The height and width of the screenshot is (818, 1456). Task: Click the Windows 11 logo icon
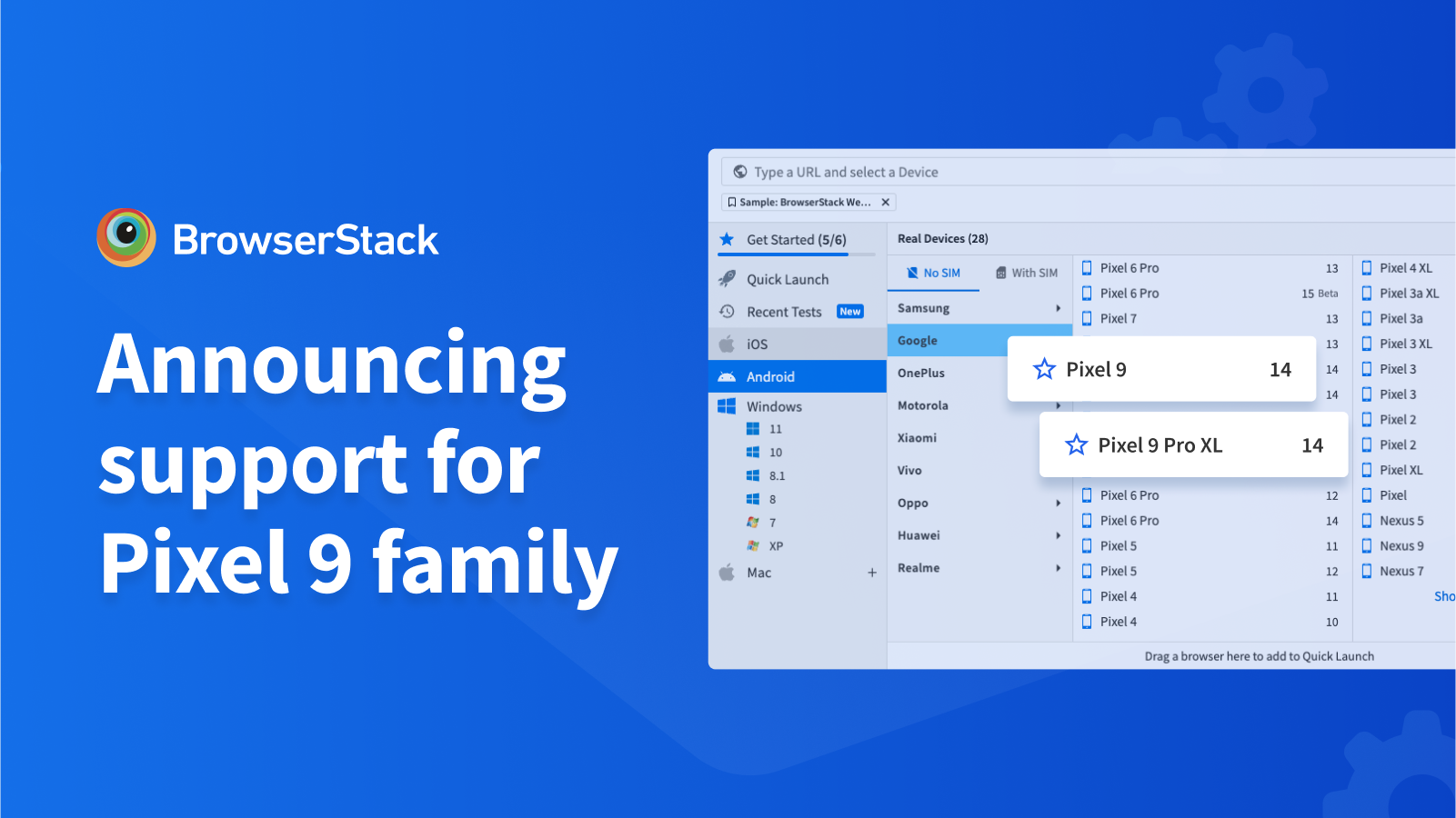[753, 429]
